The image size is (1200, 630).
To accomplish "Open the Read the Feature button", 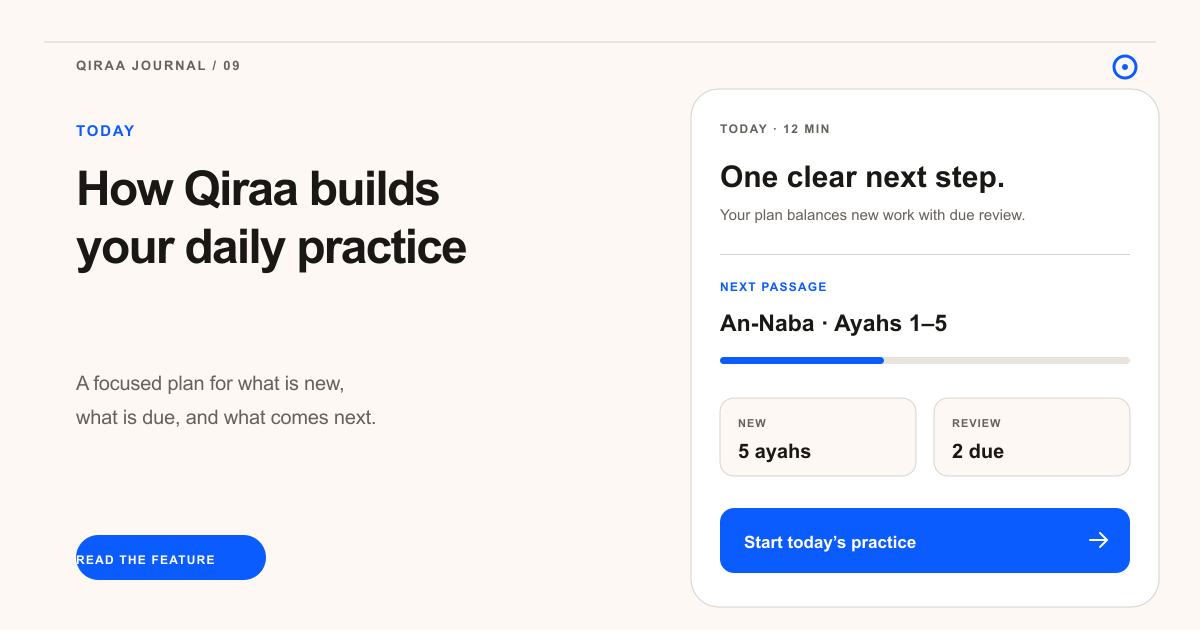I will (171, 558).
